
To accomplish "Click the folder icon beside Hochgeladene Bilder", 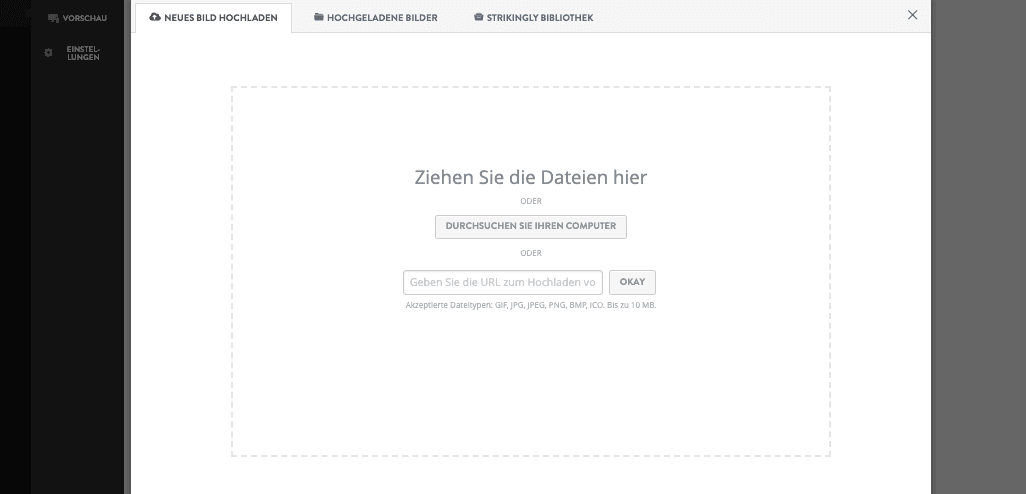I will 319,17.
